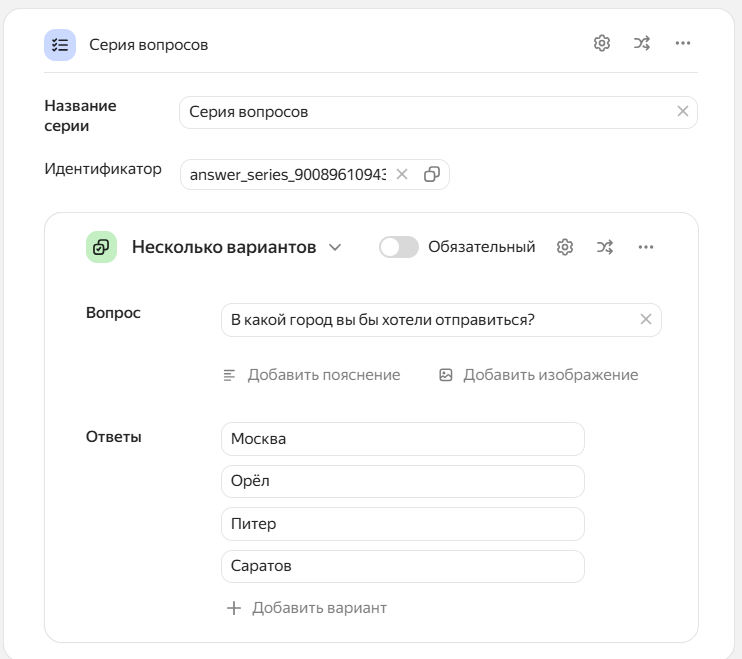Expand the "Несколько вариантов" type dropdown
This screenshot has width=742, height=659.
point(335,247)
